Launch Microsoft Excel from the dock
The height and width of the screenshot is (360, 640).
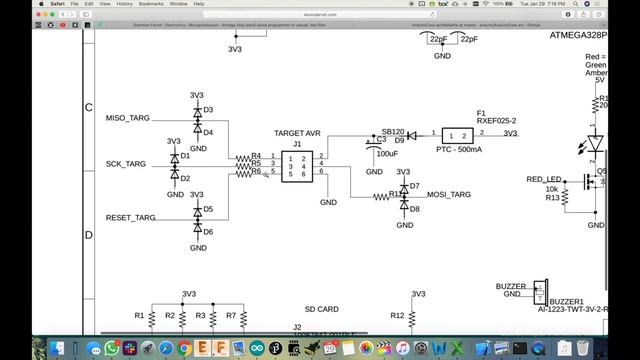[x=457, y=349]
